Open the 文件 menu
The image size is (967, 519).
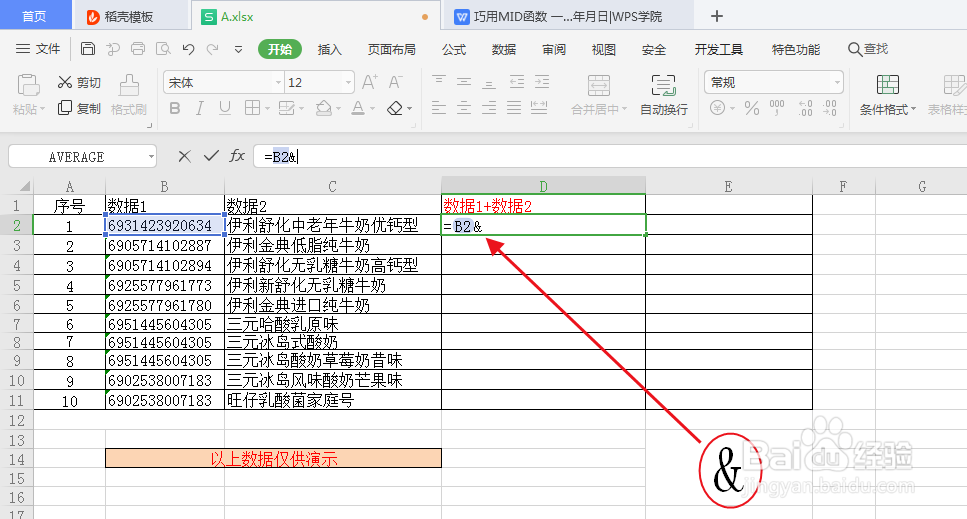pyautogui.click(x=38, y=49)
